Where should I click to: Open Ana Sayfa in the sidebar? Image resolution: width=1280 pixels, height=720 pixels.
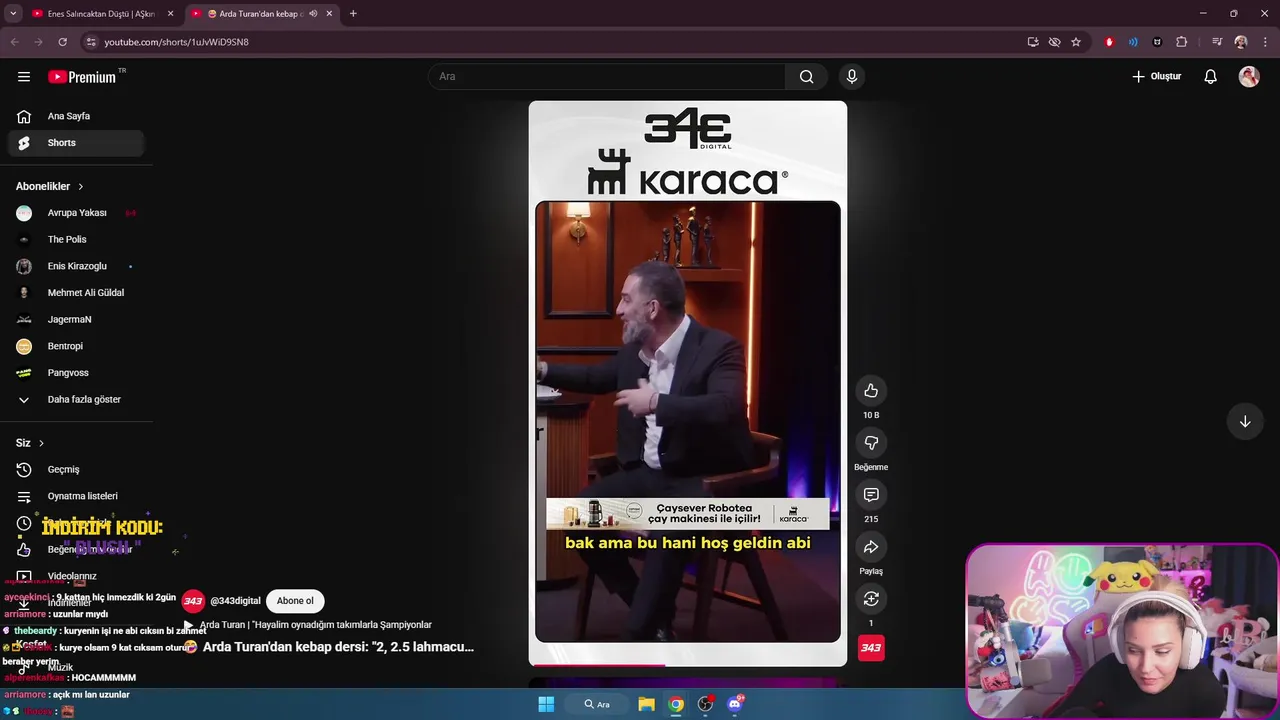[x=76, y=116]
